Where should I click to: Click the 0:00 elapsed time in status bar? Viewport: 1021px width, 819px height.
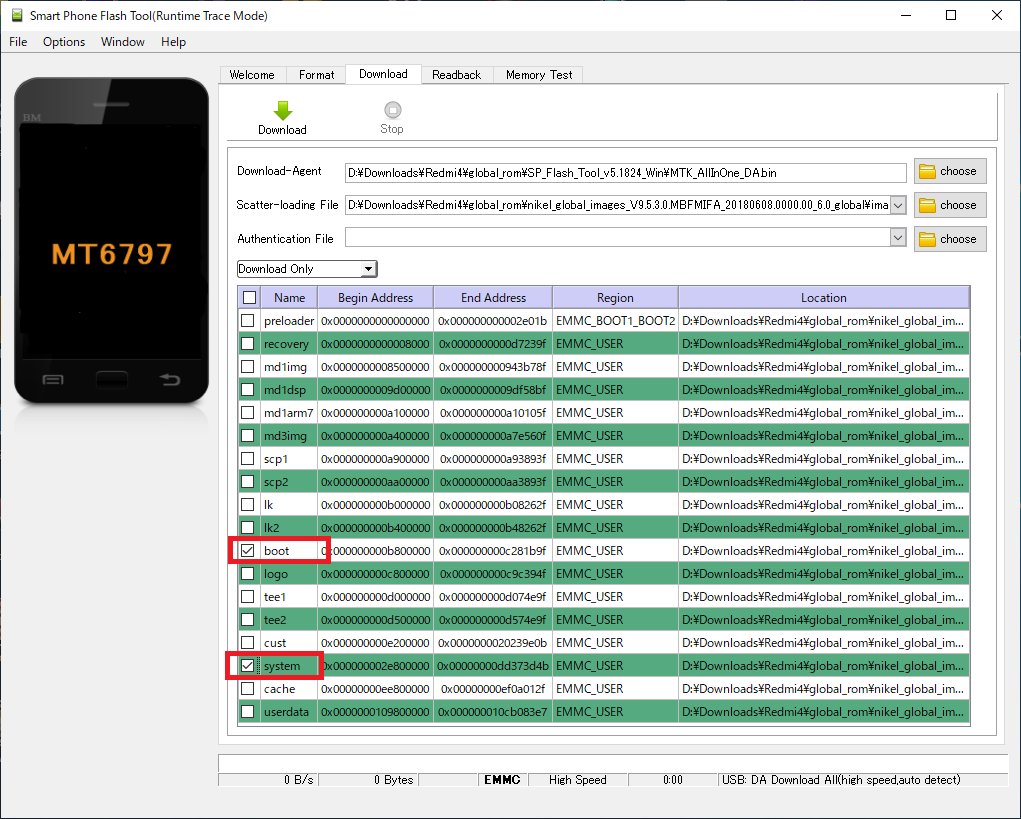click(673, 780)
